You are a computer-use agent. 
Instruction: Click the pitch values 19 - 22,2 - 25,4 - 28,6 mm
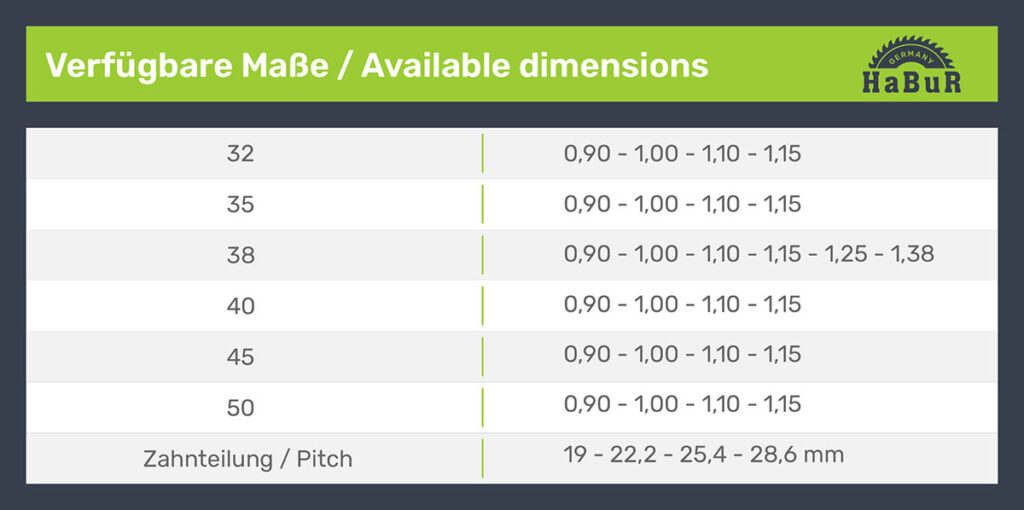(x=704, y=455)
